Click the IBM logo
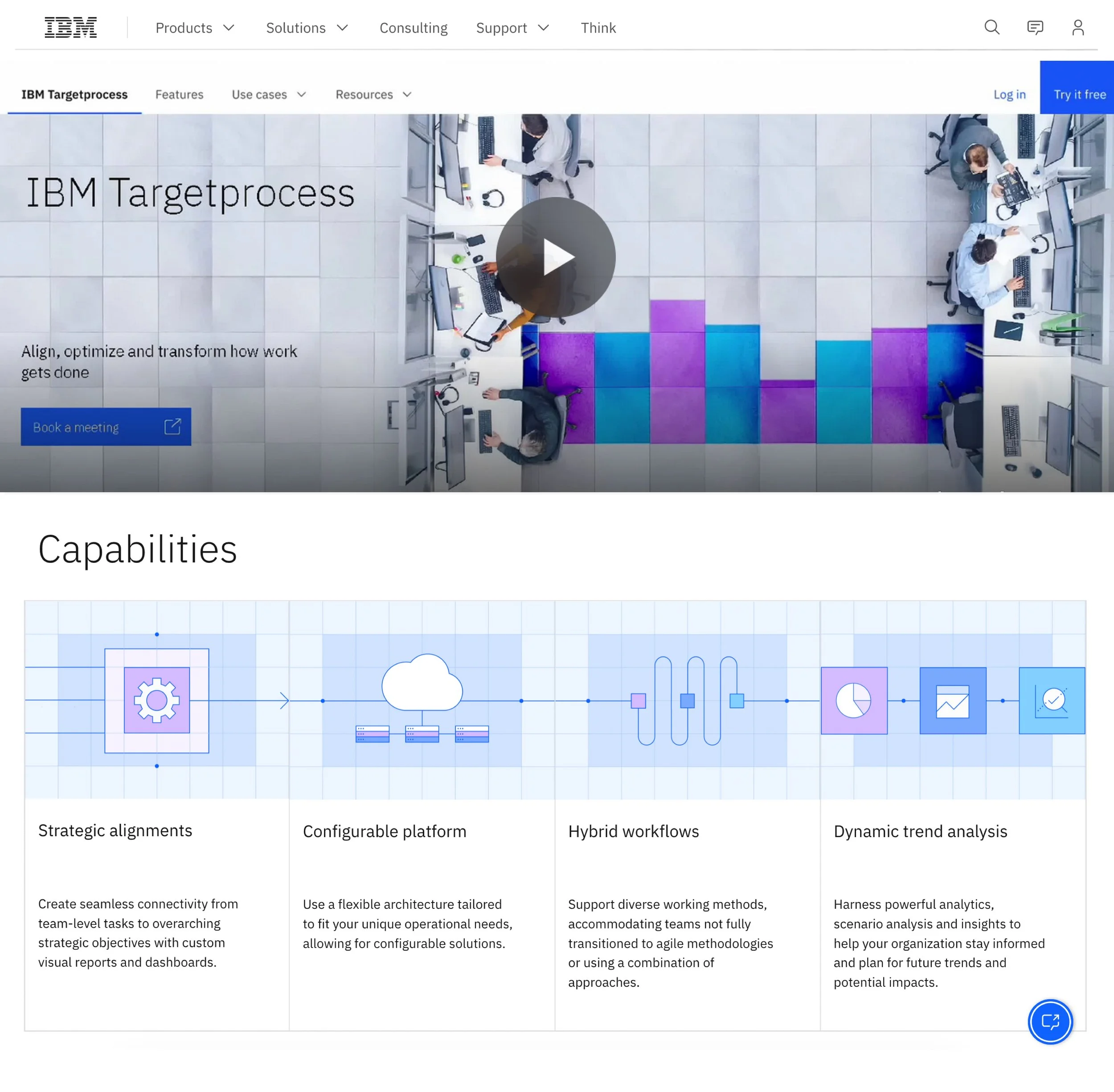The height and width of the screenshot is (1092, 1114). (x=70, y=28)
